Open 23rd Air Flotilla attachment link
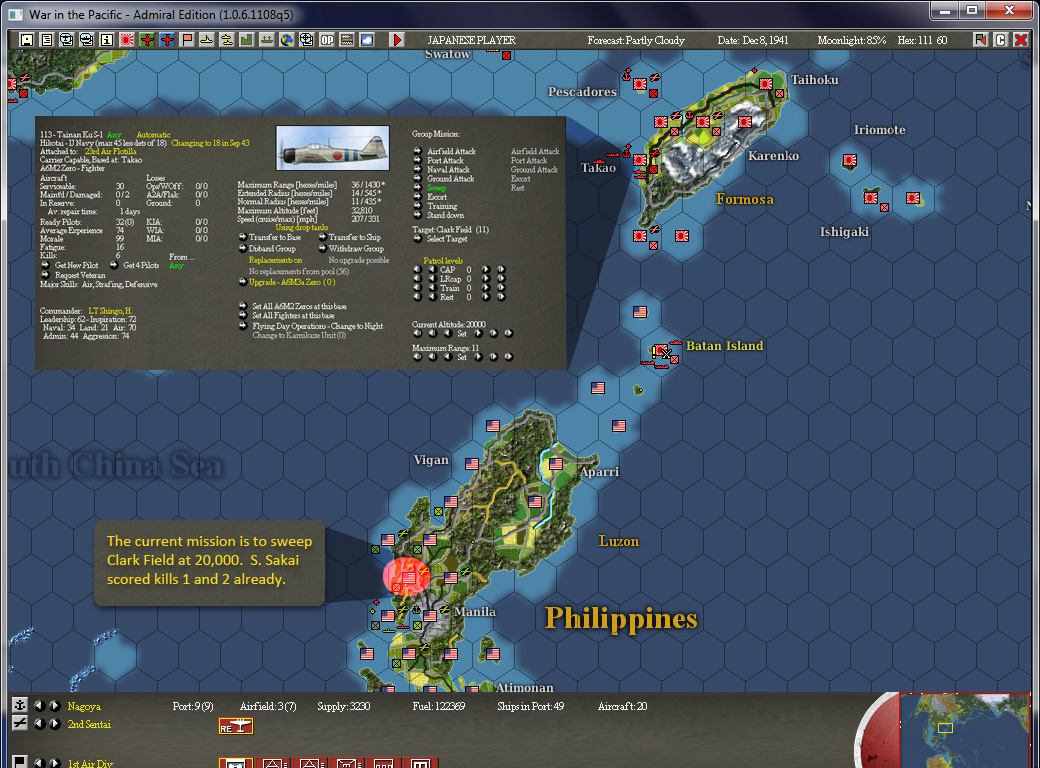 point(110,151)
